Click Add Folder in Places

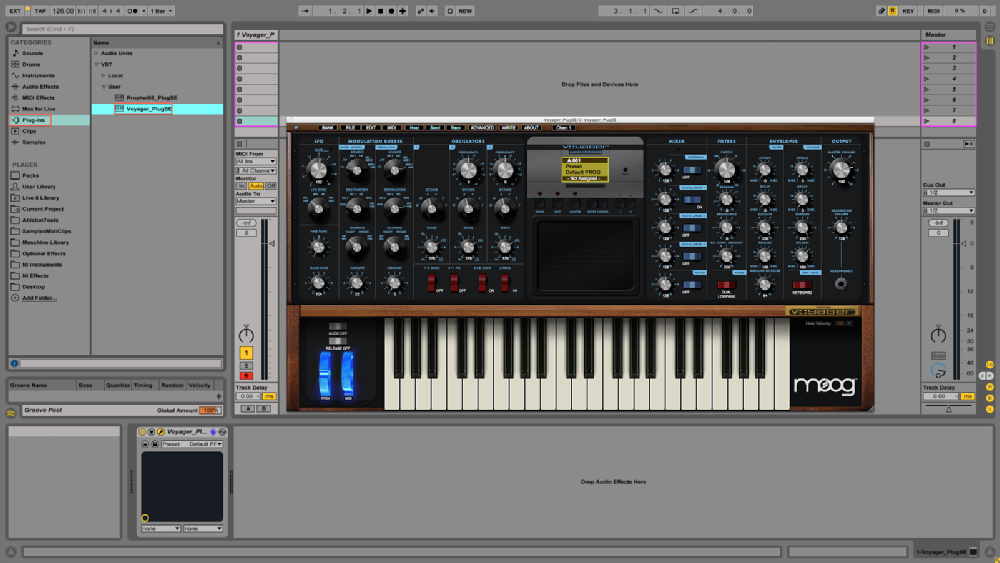39,298
